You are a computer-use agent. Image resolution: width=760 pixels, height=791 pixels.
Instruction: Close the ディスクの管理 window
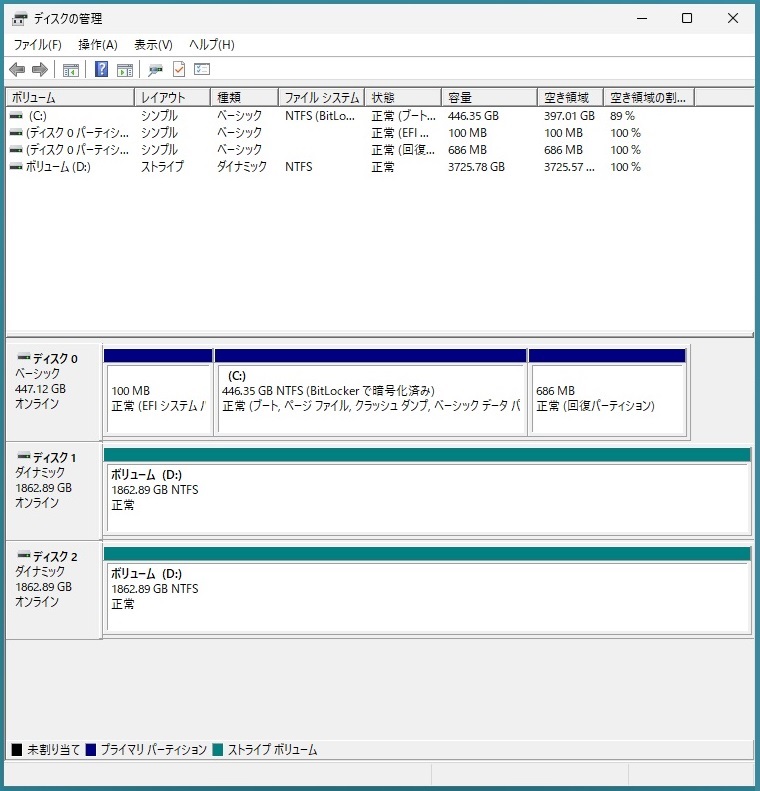(733, 18)
